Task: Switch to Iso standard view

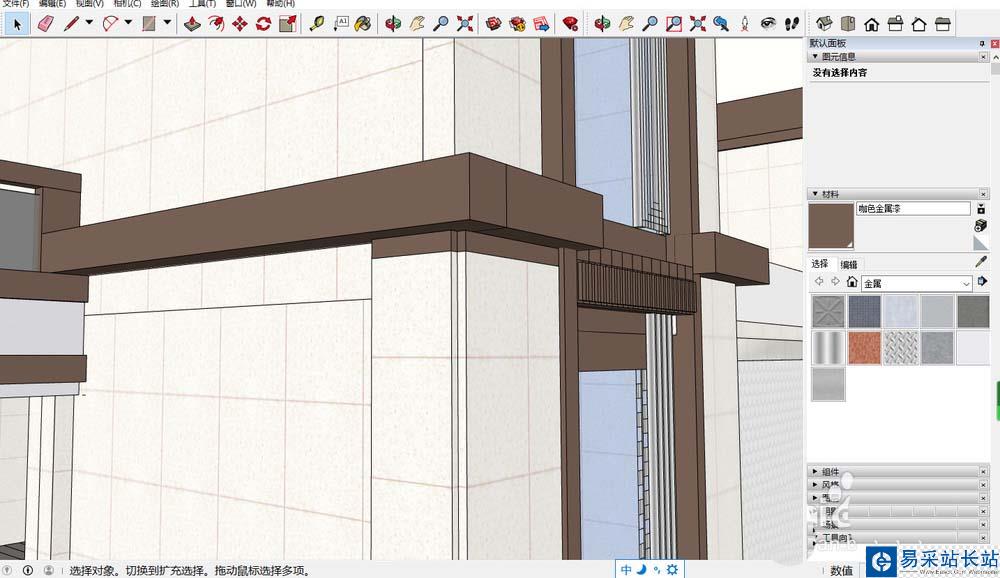Action: click(824, 24)
